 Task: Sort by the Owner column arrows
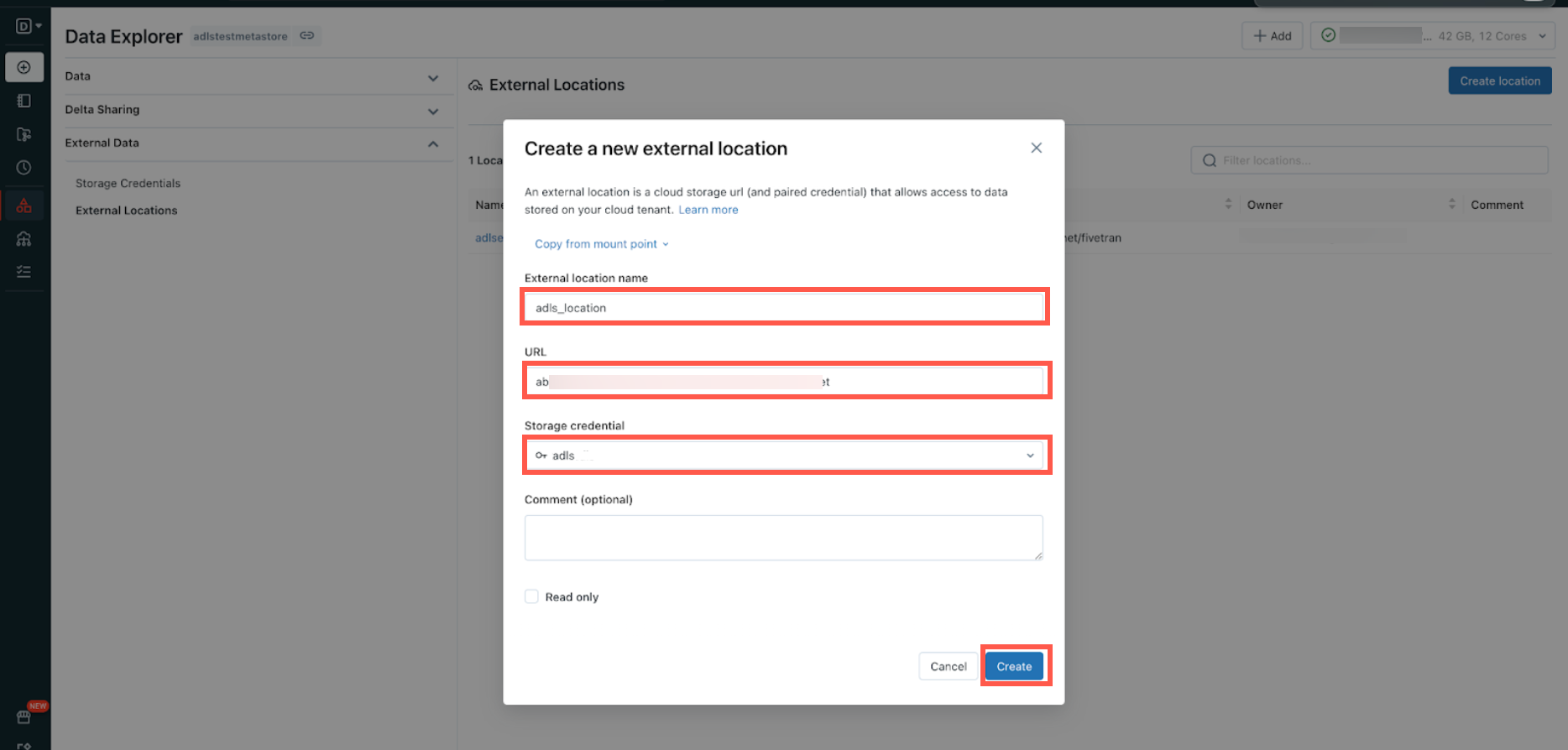pyautogui.click(x=1452, y=204)
